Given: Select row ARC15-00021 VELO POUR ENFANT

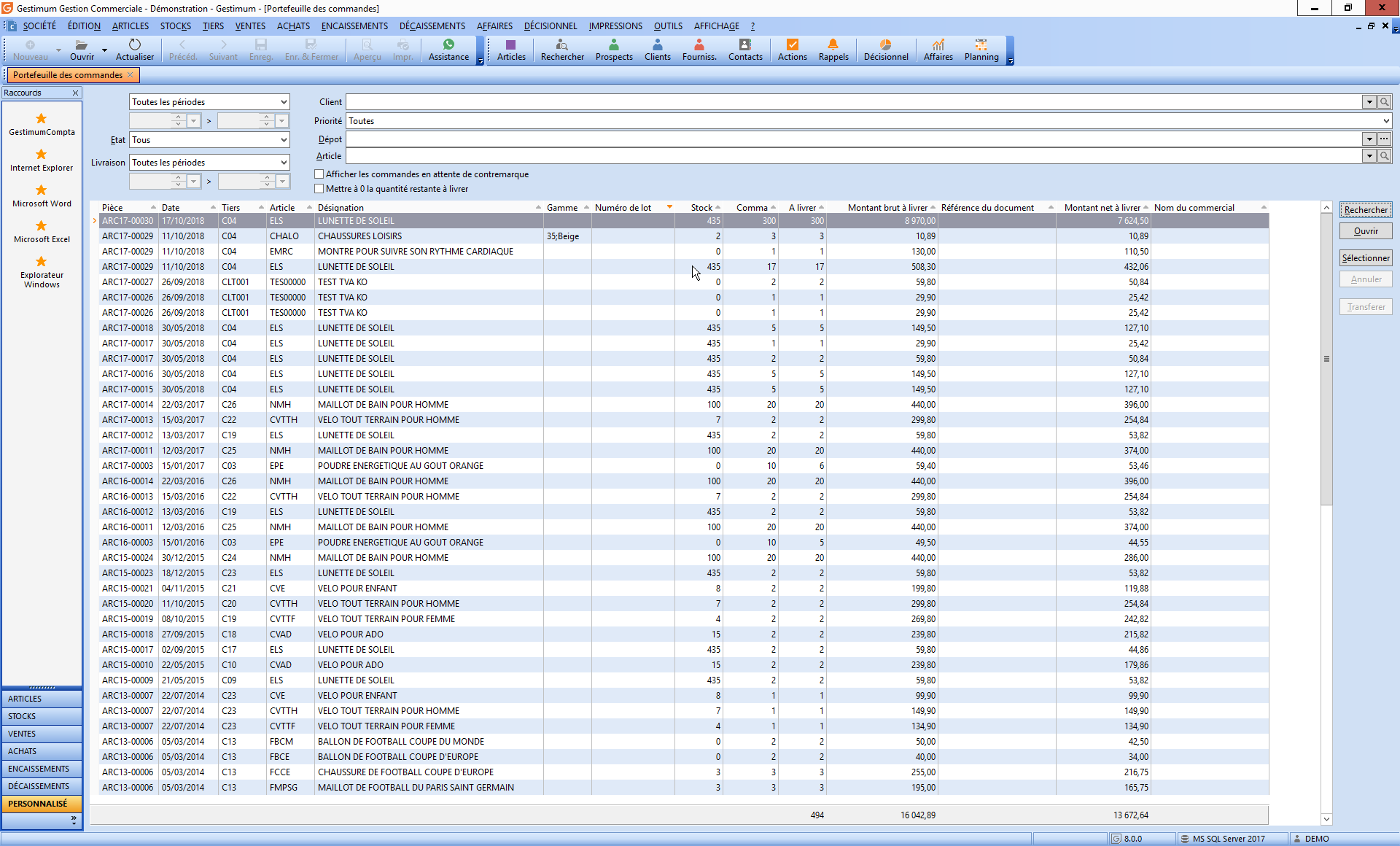Looking at the screenshot, I should tap(684, 589).
